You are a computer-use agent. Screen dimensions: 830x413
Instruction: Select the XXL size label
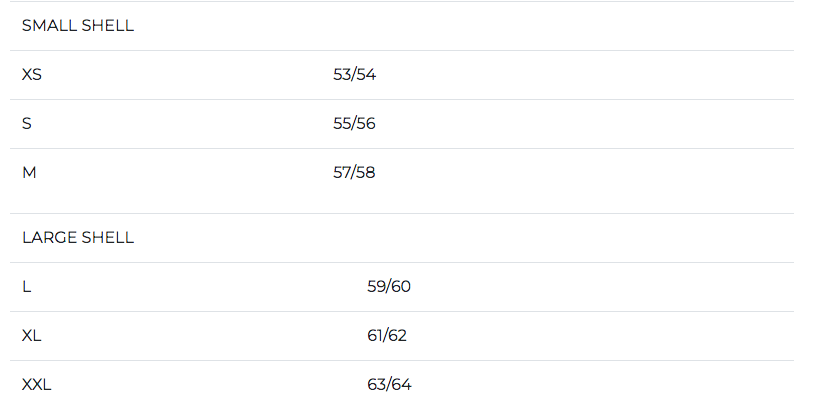pos(36,385)
